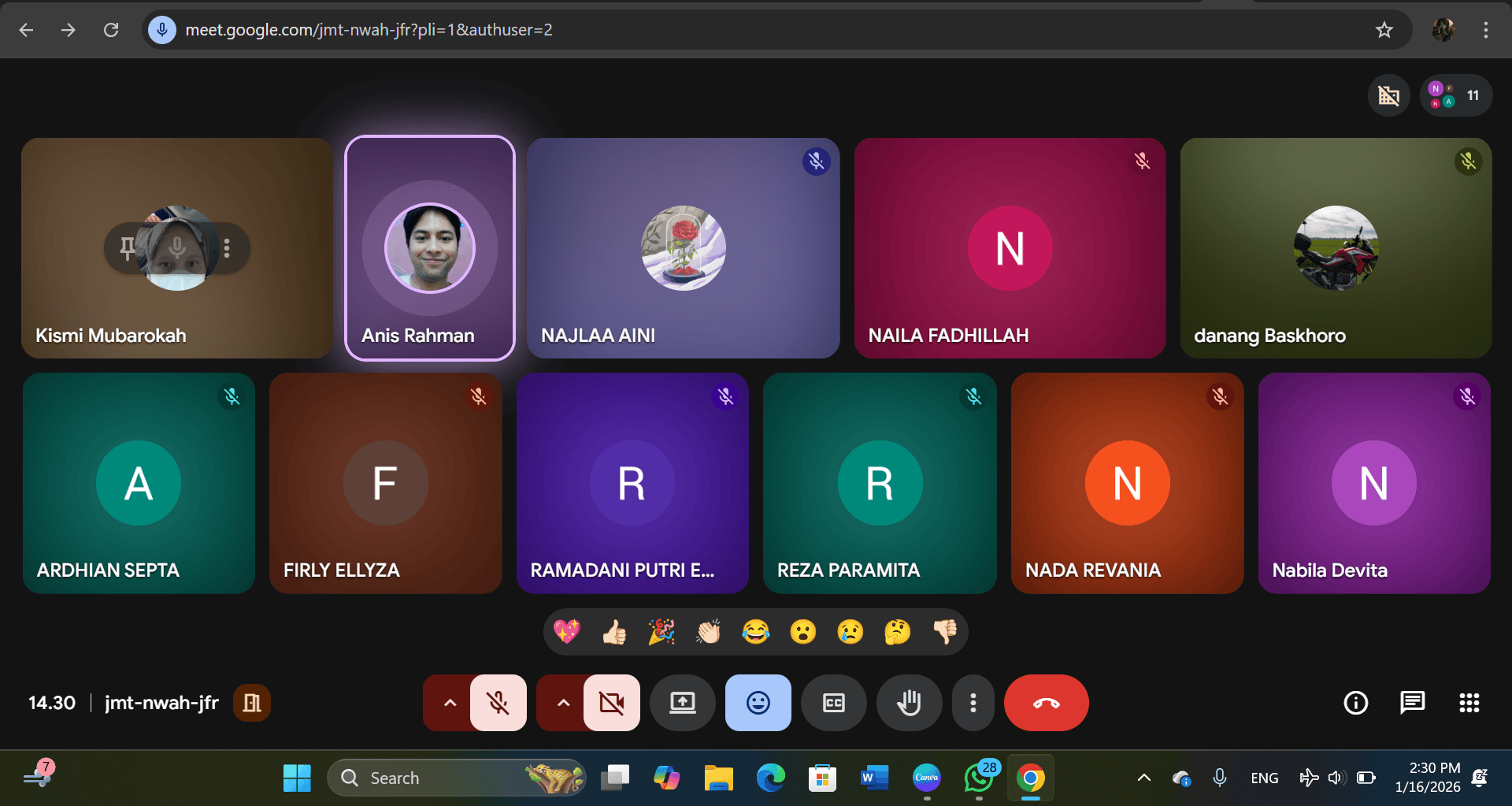Toggle microphone mute on or off
This screenshot has height=806, width=1512.
(498, 703)
